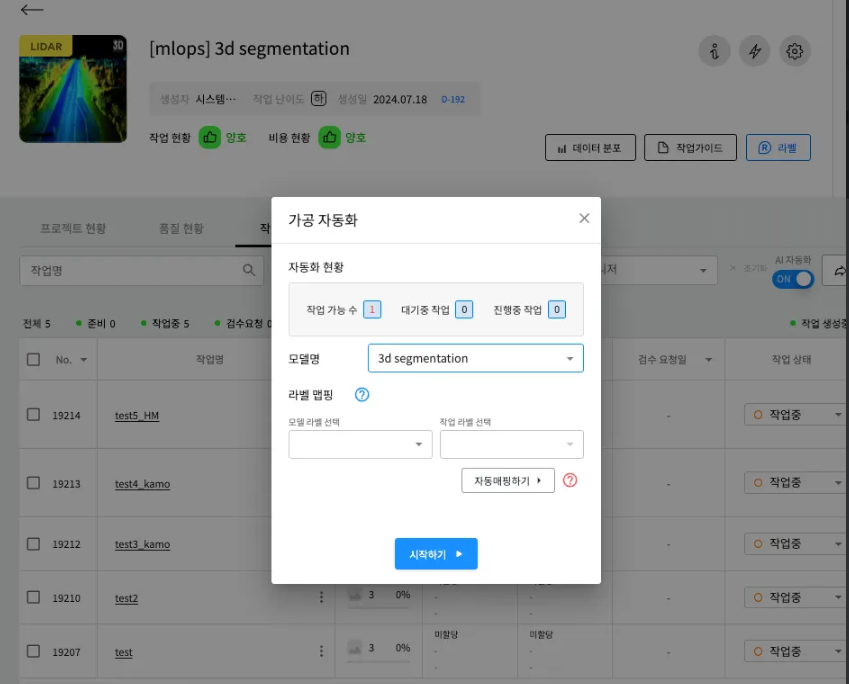Open the test3_kamo task link
This screenshot has width=849, height=684.
click(x=142, y=544)
